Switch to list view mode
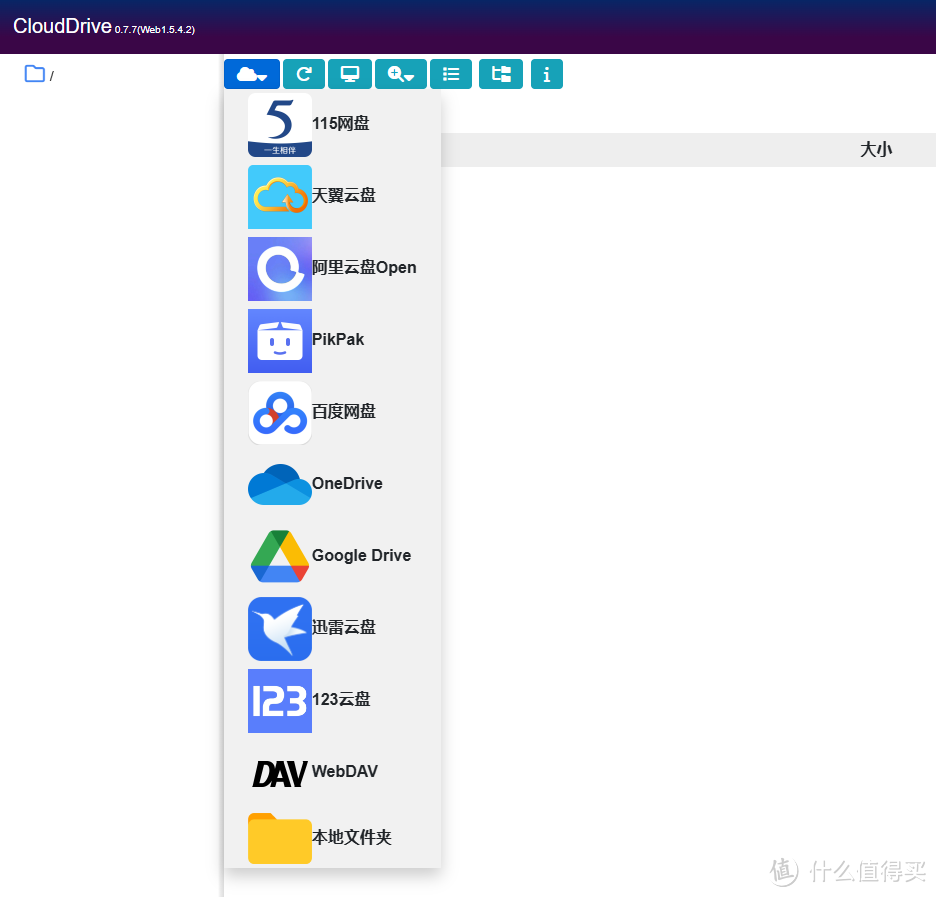 click(x=450, y=74)
